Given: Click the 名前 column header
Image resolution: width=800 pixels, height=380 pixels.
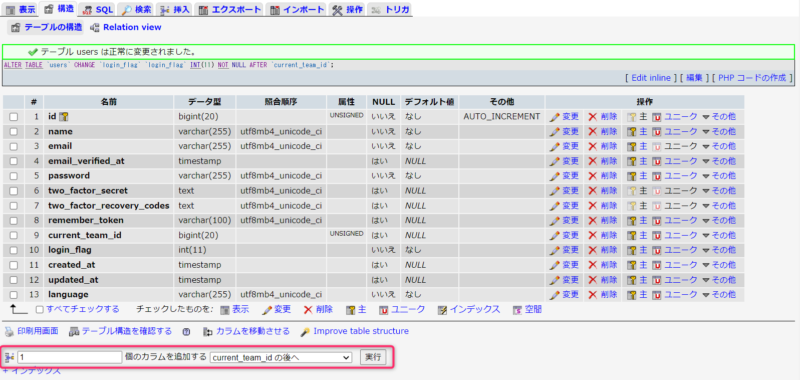Looking at the screenshot, I should coord(109,102).
